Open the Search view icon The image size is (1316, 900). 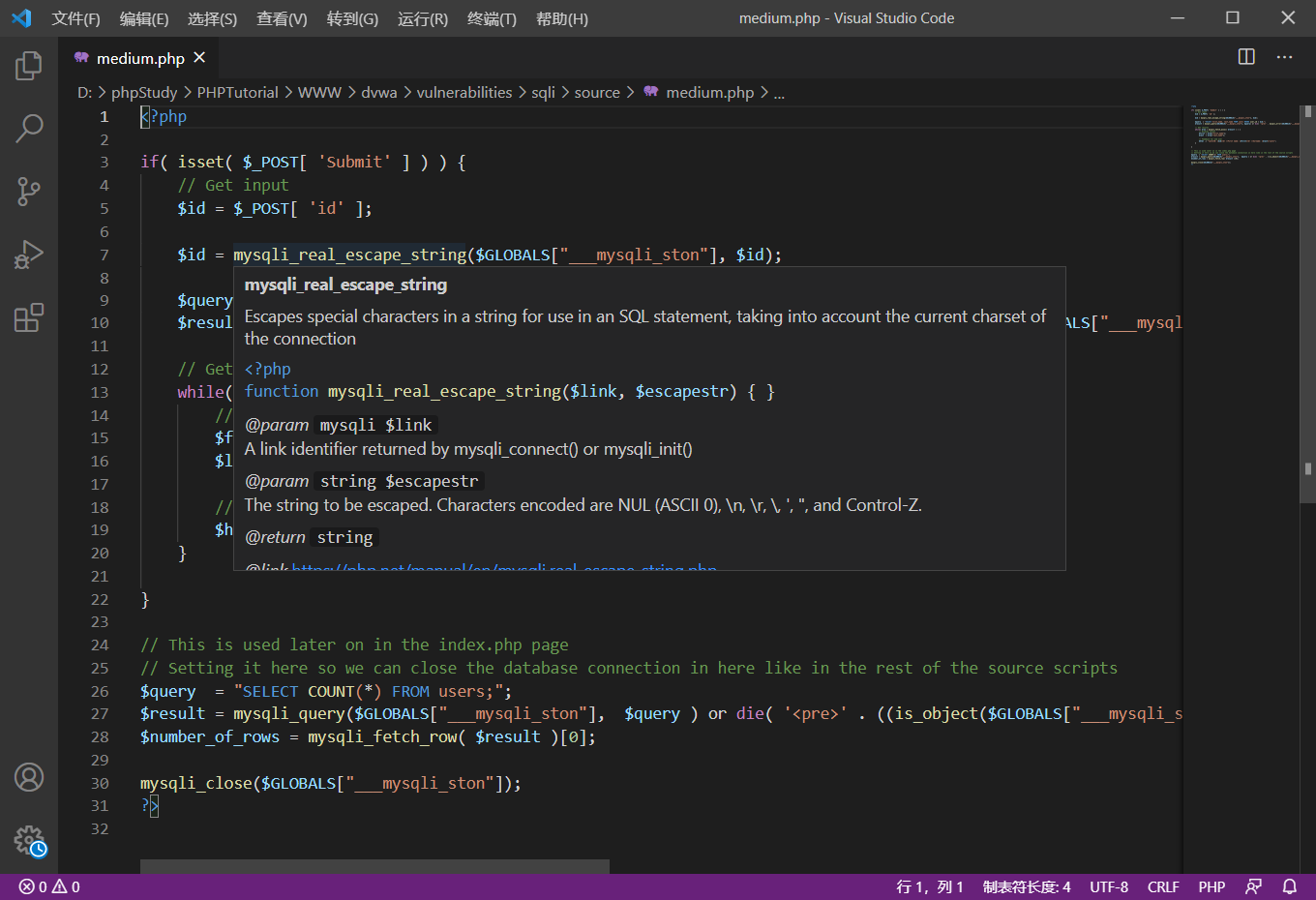pos(29,128)
